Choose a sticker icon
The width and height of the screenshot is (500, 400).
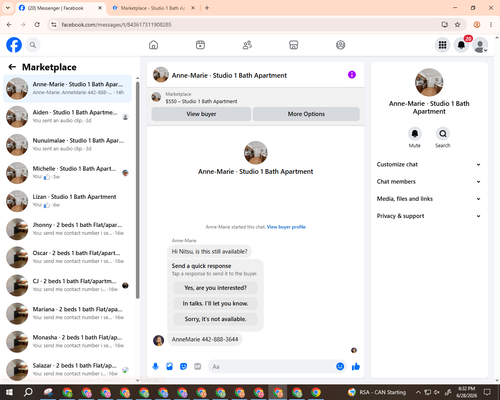pyautogui.click(x=183, y=367)
